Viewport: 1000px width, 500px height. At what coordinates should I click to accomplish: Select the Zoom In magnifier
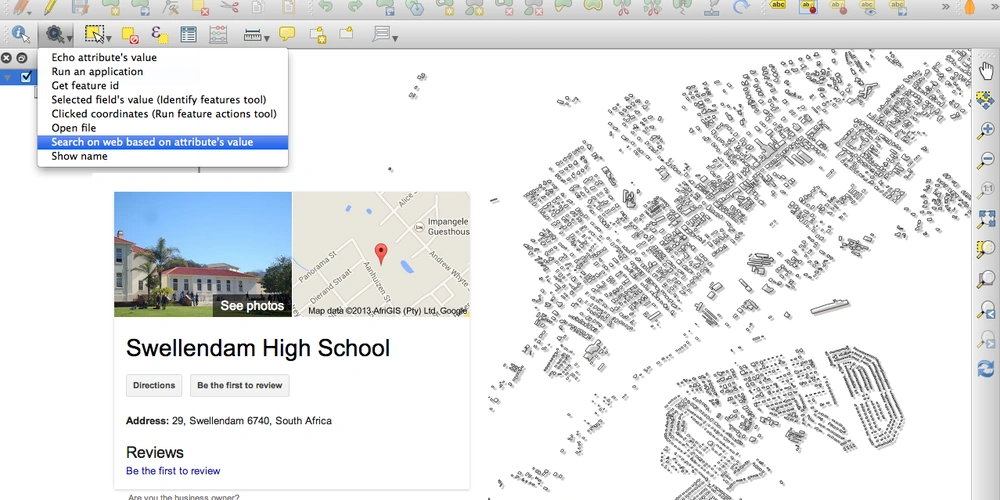pos(986,129)
